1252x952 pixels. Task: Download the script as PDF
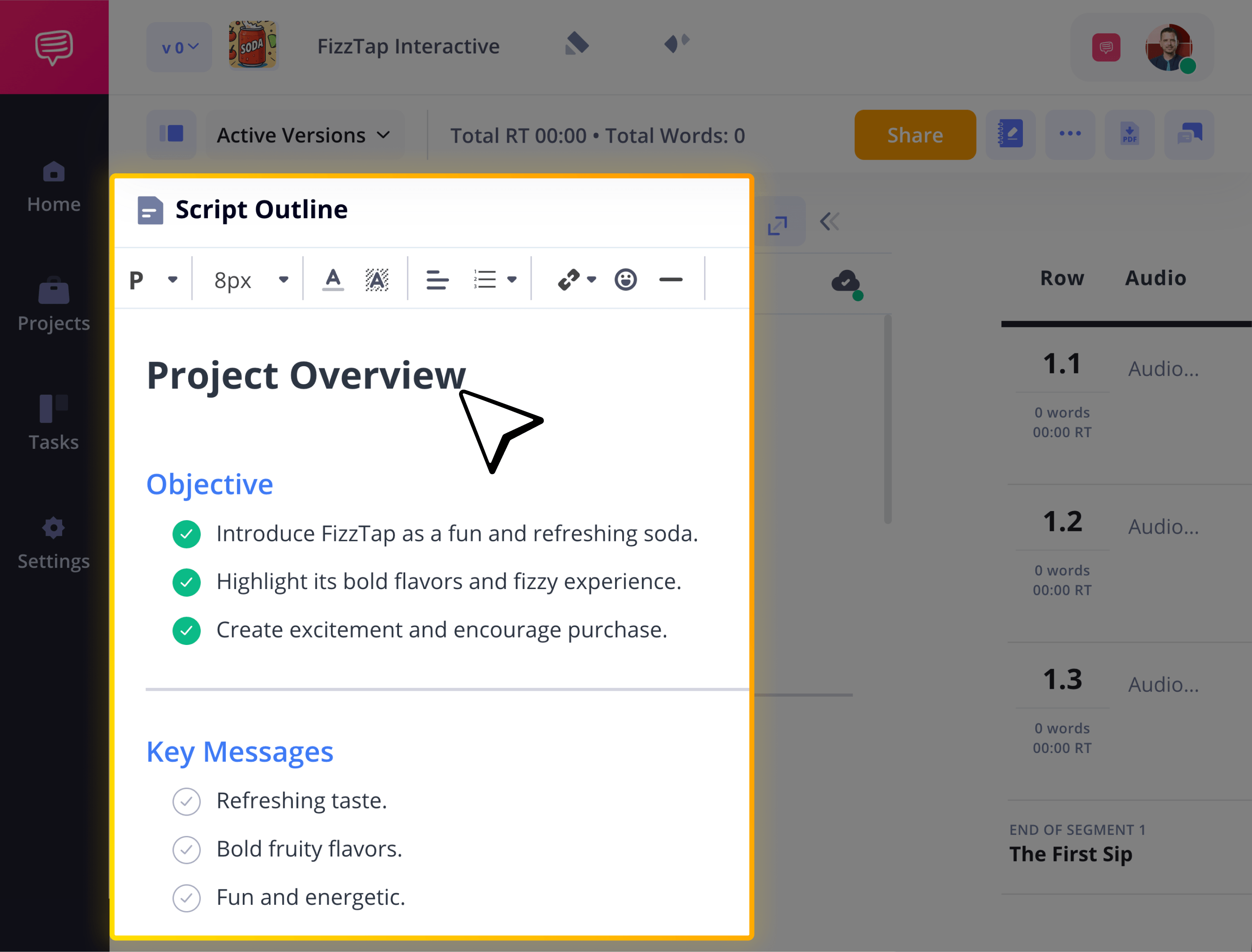click(1130, 135)
